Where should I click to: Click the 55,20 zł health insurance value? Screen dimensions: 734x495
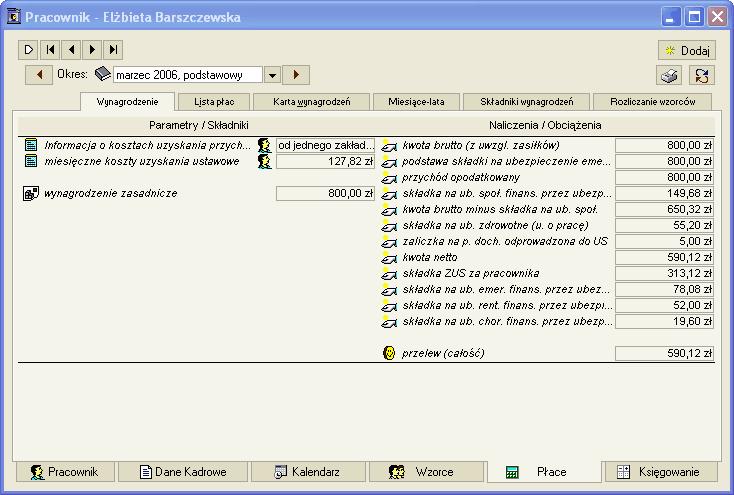pos(664,225)
